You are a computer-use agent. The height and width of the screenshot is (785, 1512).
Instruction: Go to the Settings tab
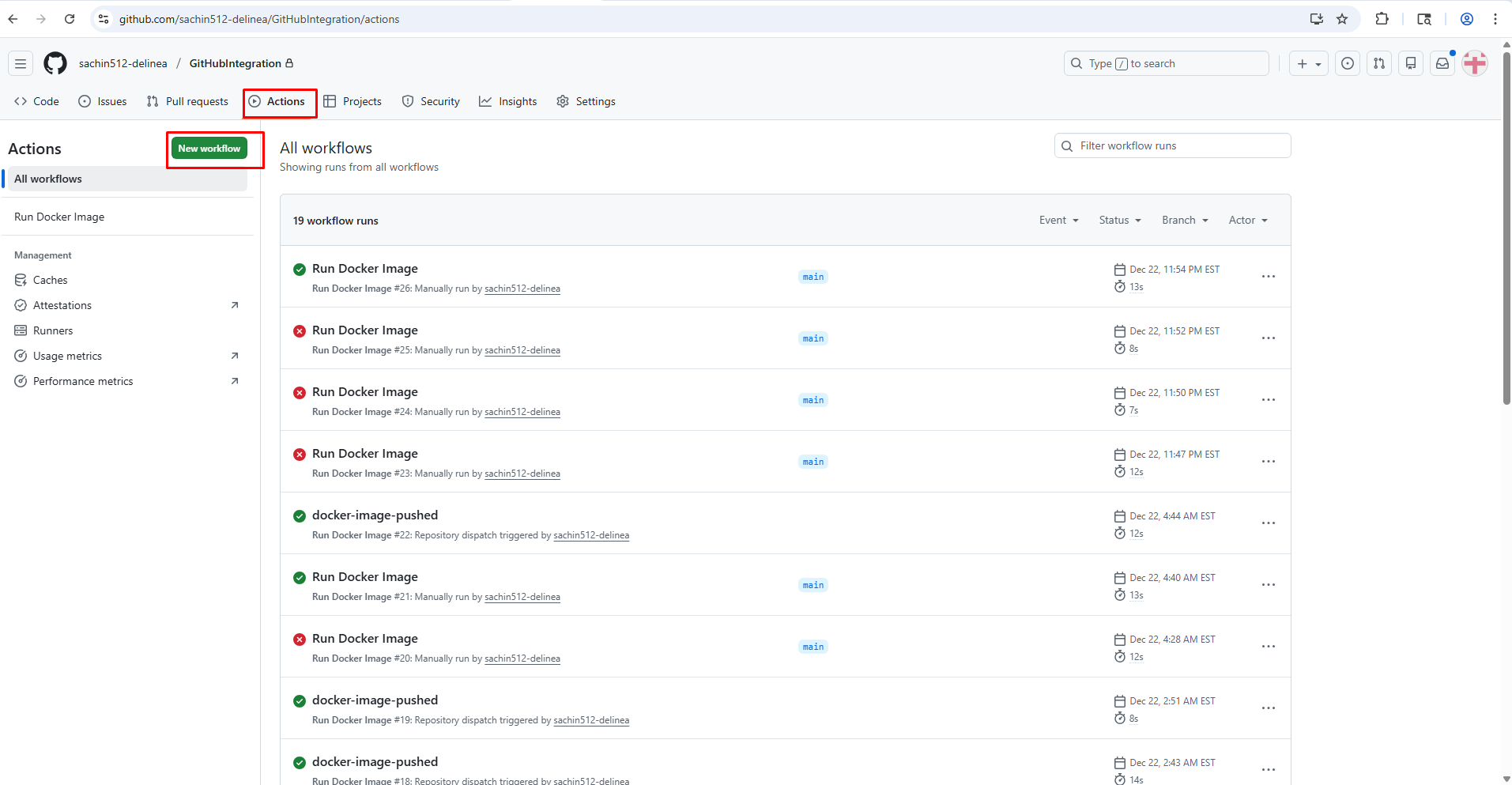(586, 101)
